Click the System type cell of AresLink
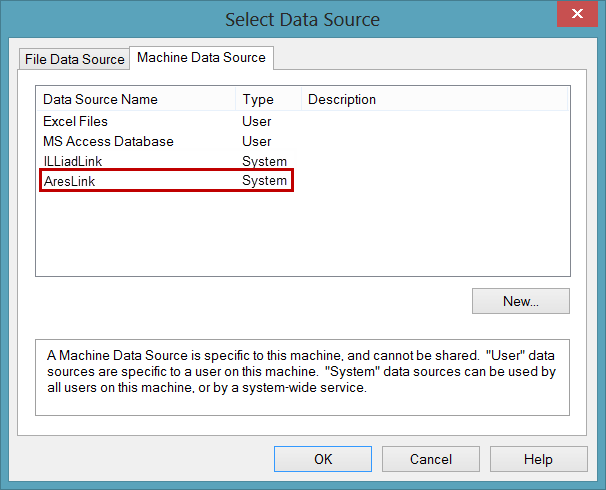This screenshot has width=606, height=490. coord(265,181)
